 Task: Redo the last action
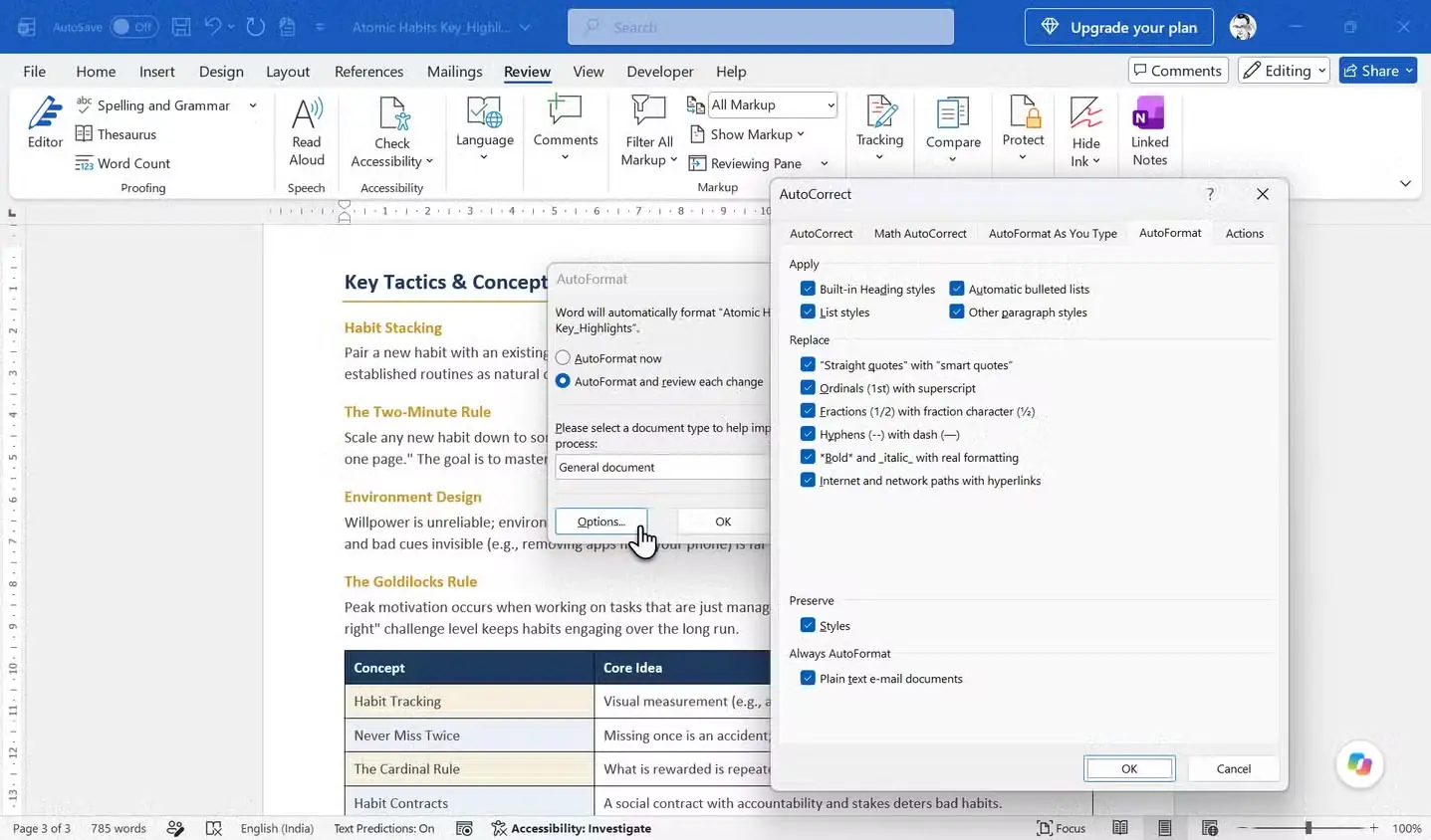click(x=256, y=27)
